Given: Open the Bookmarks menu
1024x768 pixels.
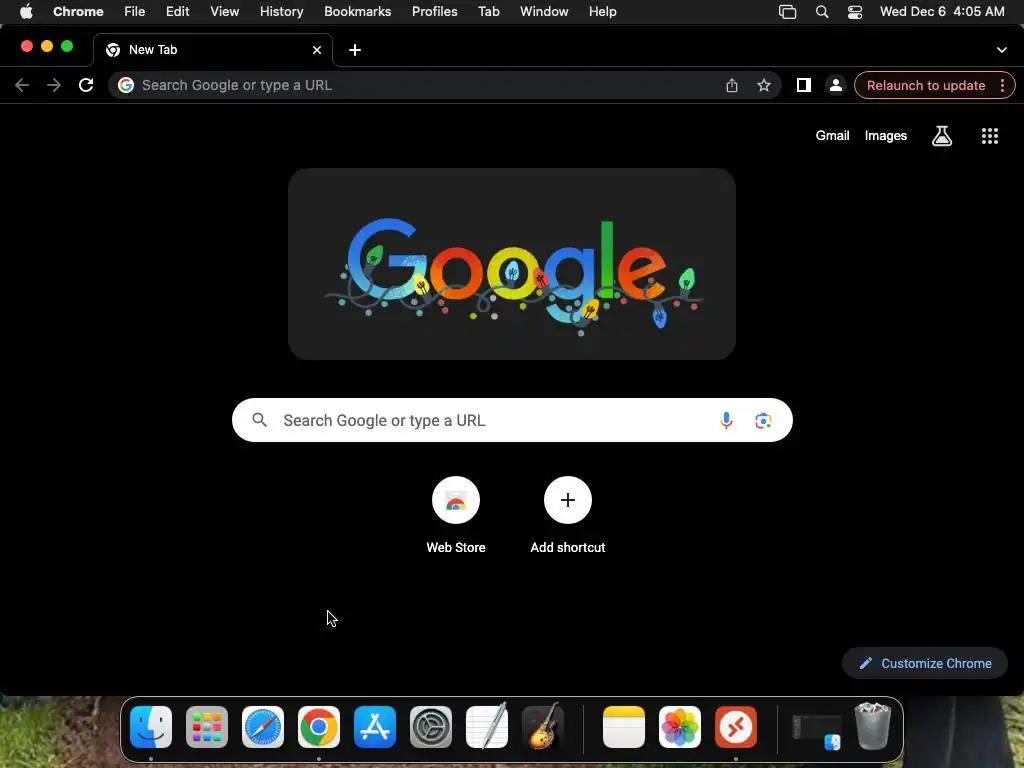Looking at the screenshot, I should 357,12.
